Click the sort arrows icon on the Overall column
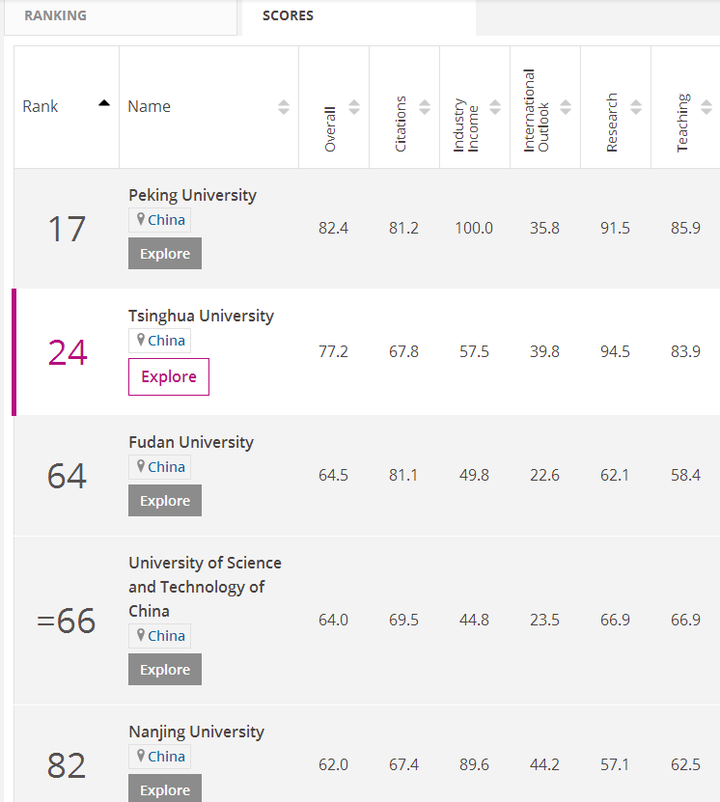The width and height of the screenshot is (720, 802). click(x=353, y=107)
